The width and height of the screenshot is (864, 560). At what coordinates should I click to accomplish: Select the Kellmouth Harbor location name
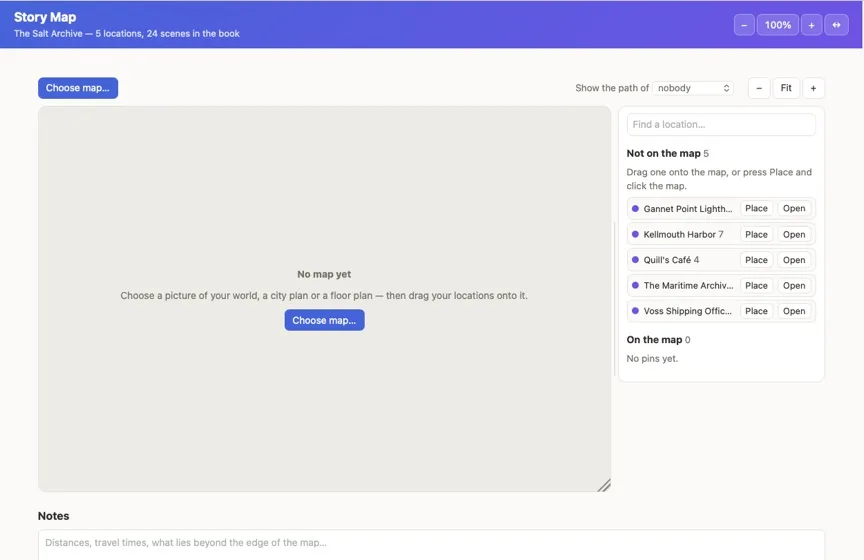point(679,234)
